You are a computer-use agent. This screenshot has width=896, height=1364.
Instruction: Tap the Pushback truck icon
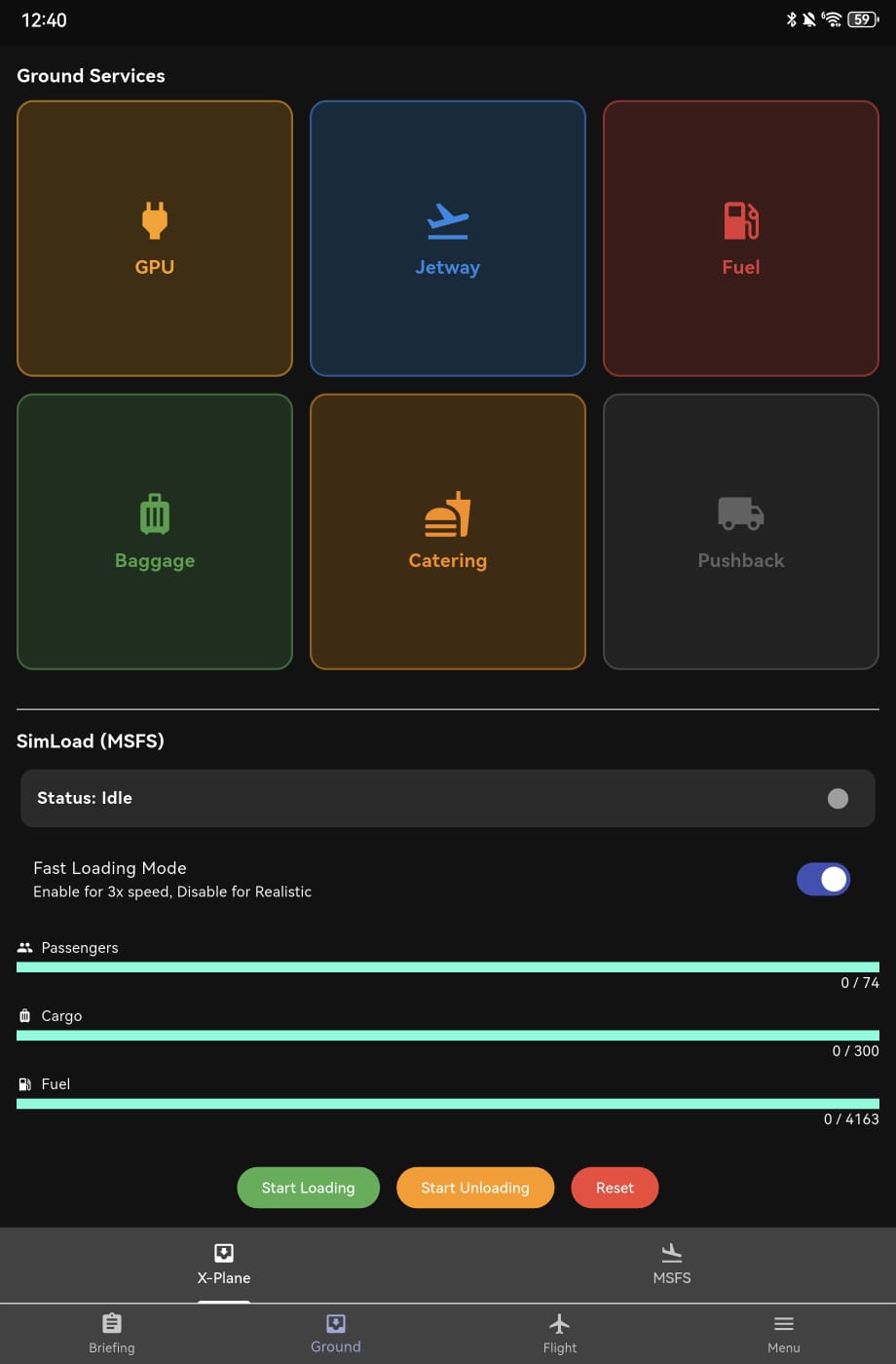(740, 512)
